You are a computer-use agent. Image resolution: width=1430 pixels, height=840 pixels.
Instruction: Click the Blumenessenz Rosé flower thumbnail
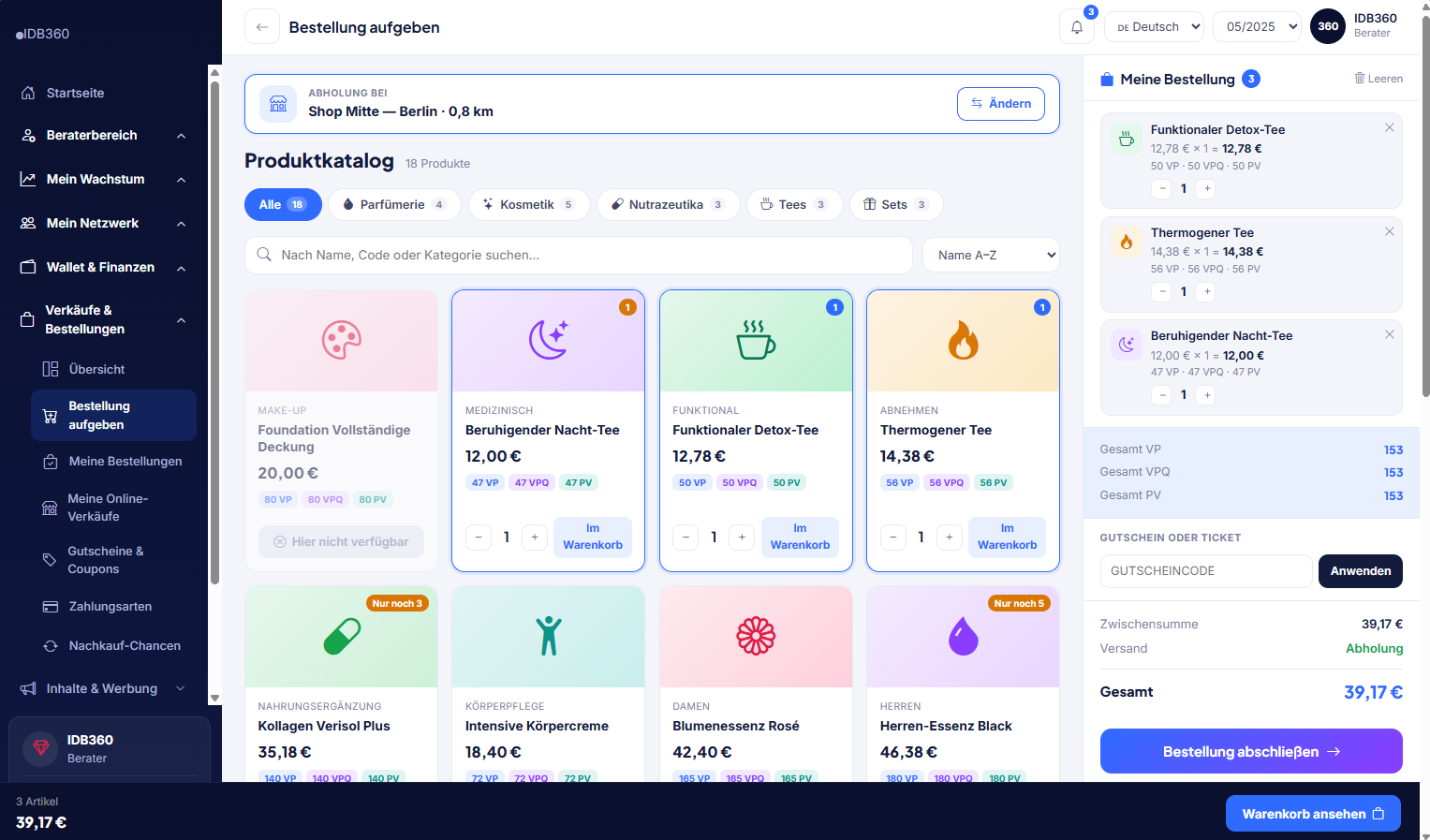[x=756, y=637]
